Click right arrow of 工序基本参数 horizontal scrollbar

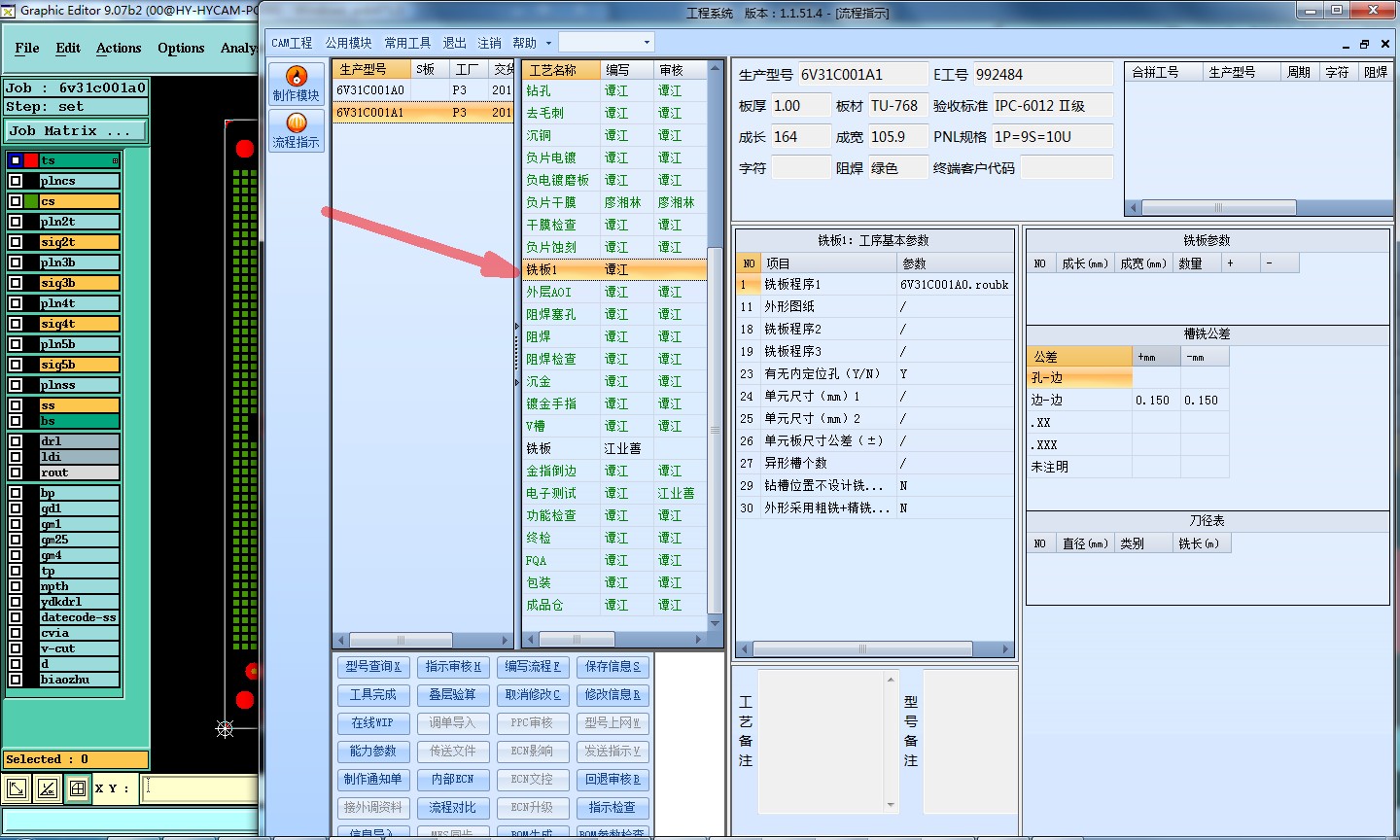pyautogui.click(x=1006, y=648)
